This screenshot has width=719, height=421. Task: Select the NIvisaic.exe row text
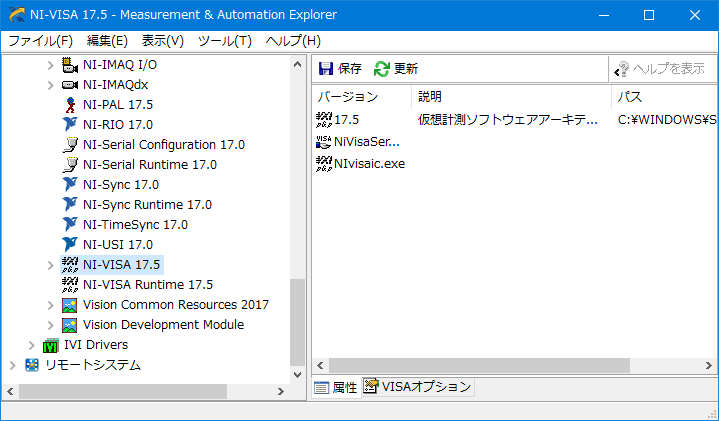pos(370,164)
